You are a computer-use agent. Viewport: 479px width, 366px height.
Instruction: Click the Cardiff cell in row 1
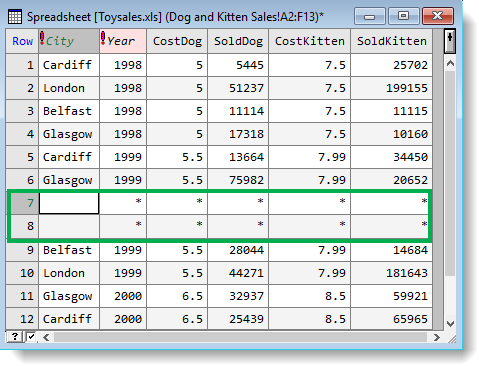pos(69,65)
